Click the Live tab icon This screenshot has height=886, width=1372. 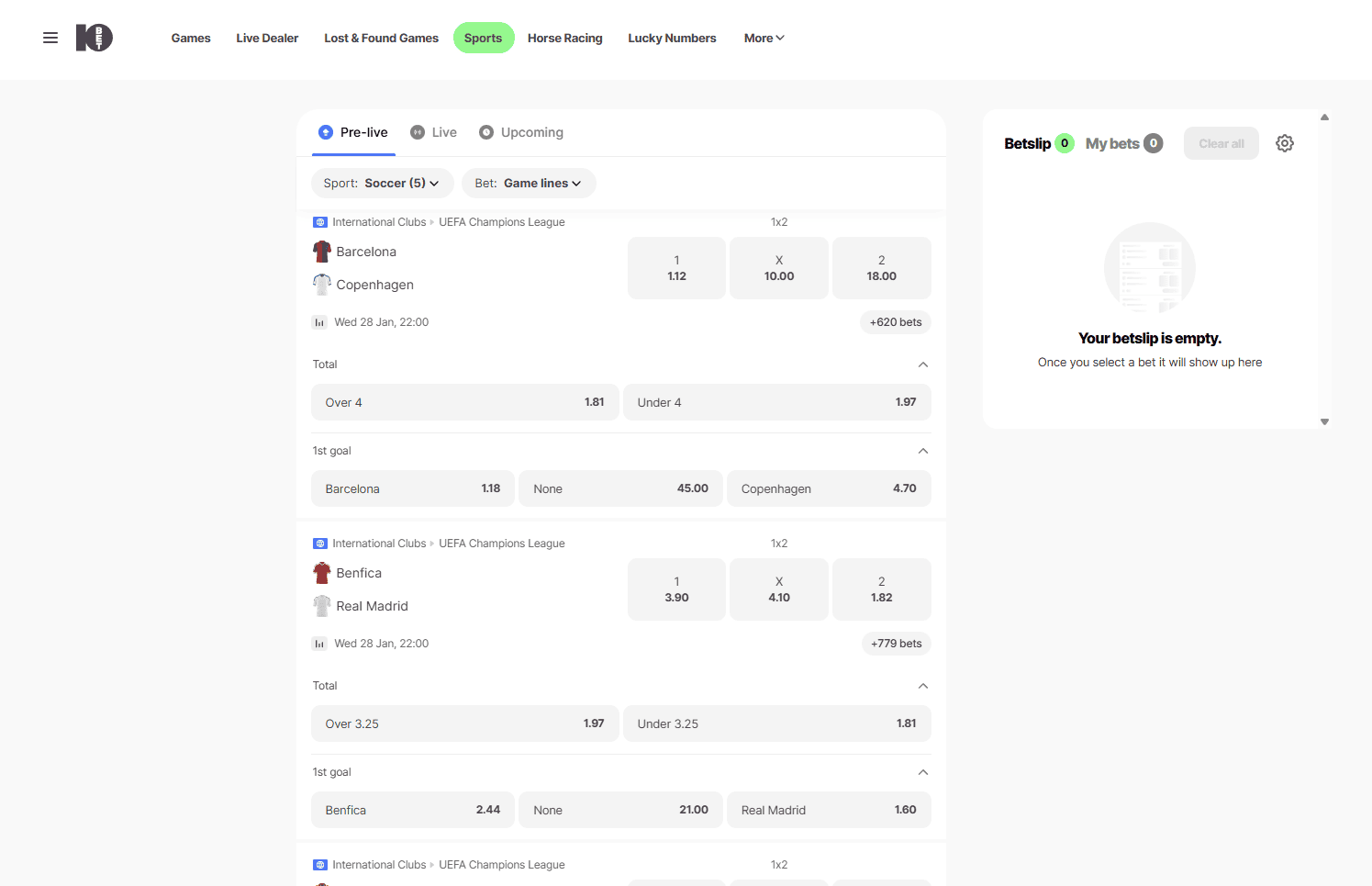point(418,132)
